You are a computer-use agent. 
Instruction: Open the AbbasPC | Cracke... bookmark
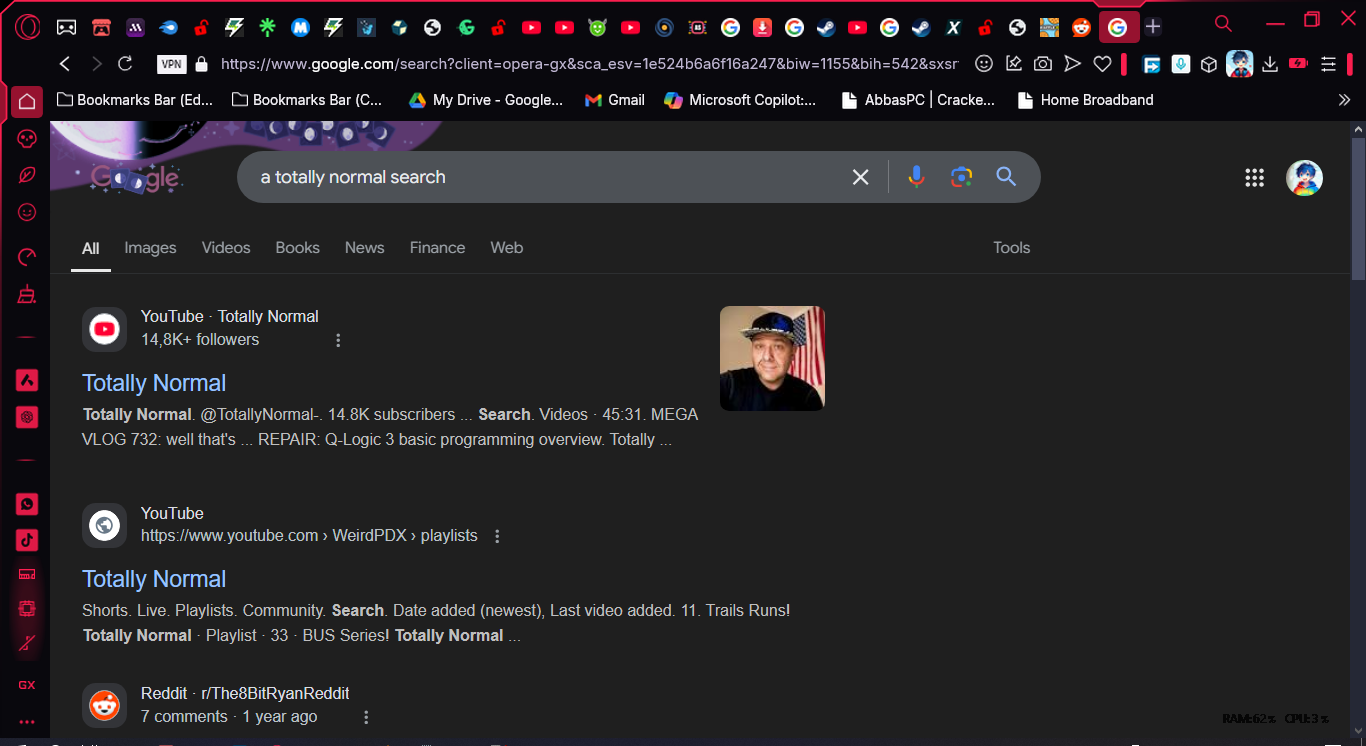(918, 100)
